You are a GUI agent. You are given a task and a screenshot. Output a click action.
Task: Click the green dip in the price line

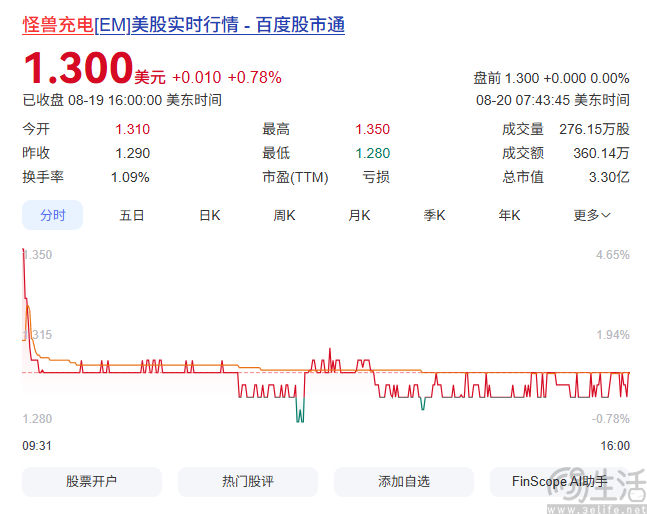tap(300, 410)
